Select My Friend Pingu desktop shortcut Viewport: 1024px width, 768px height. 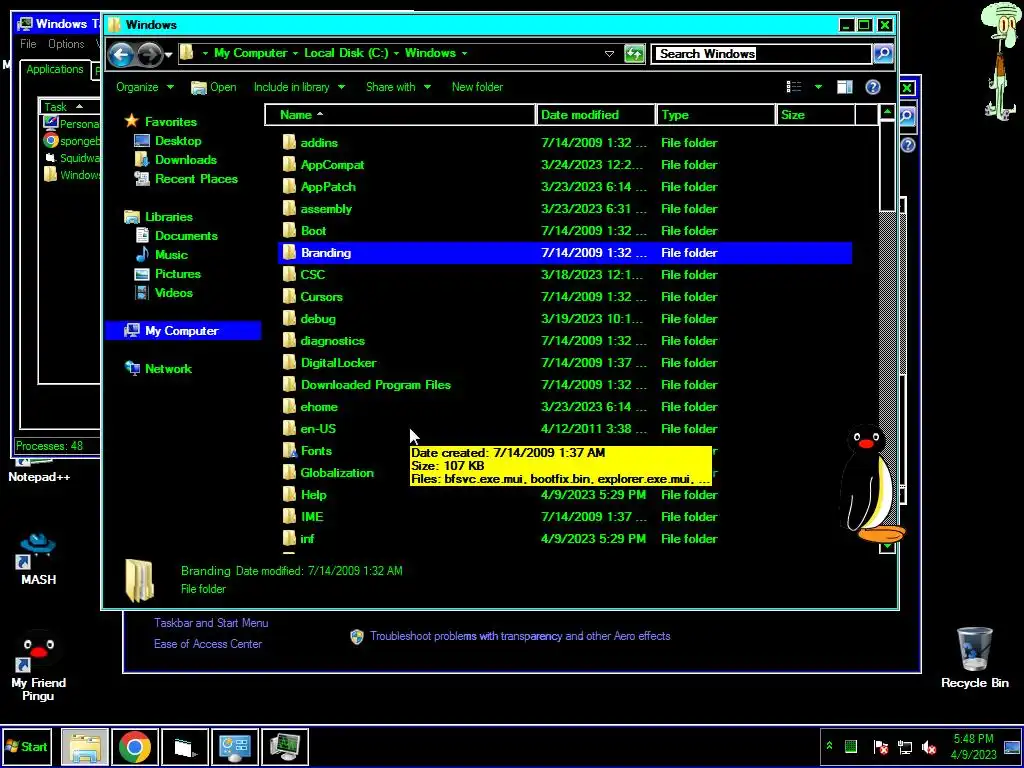pyautogui.click(x=38, y=666)
